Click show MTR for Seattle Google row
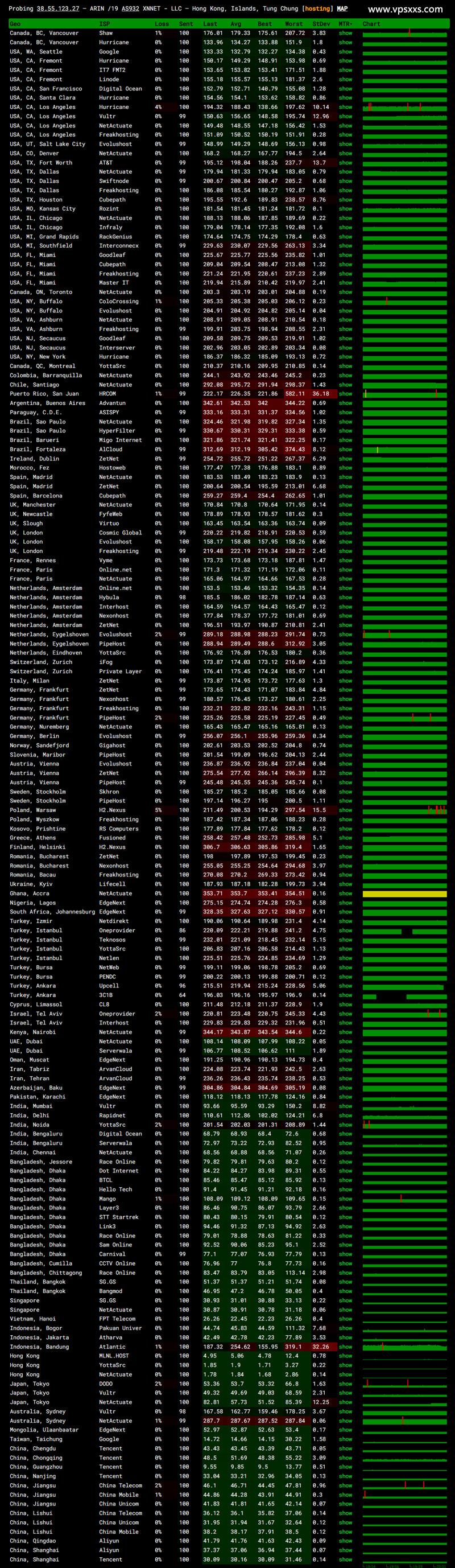This screenshot has width=455, height=1568. coord(345,52)
